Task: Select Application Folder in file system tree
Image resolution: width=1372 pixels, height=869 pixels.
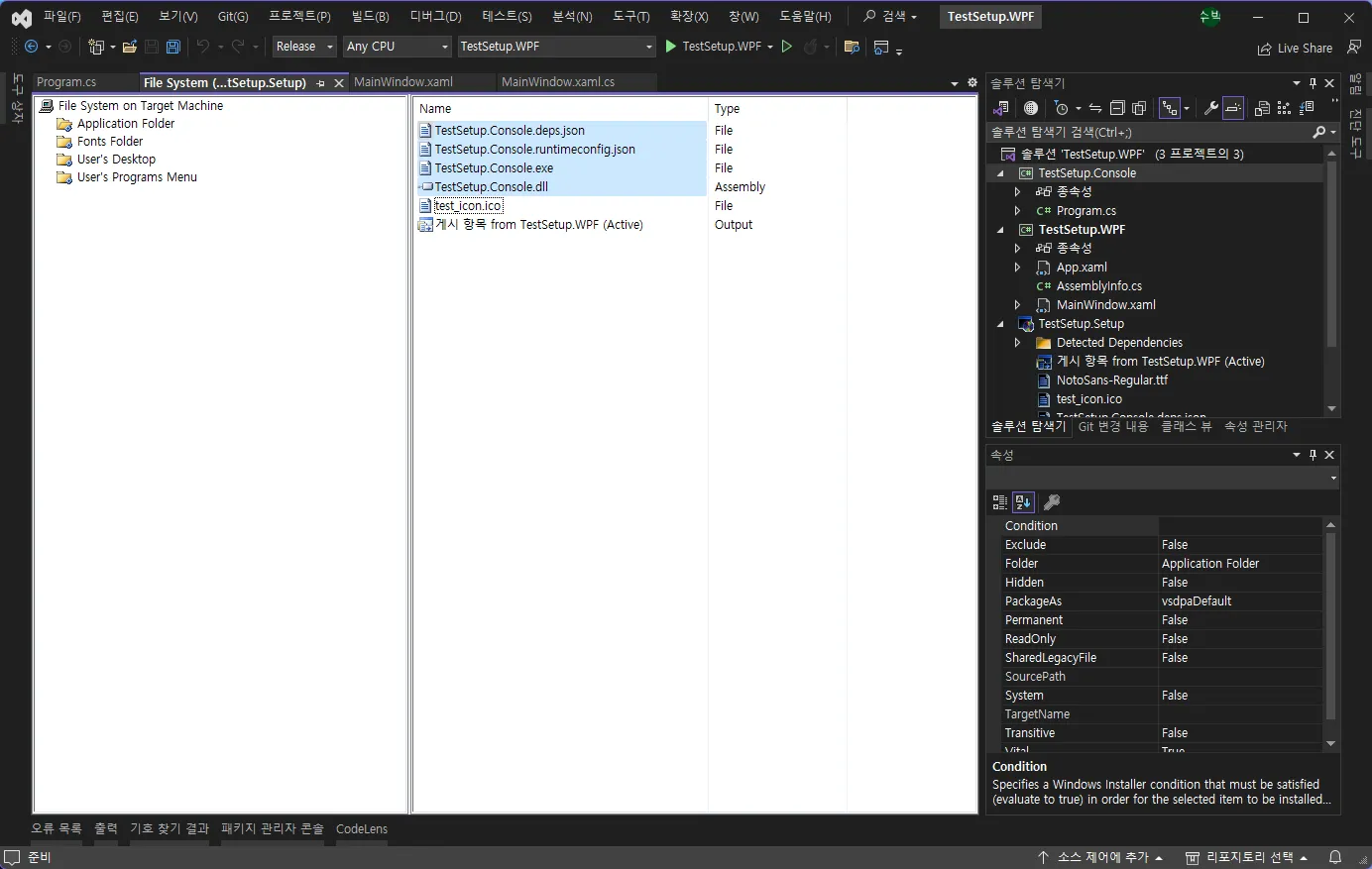Action: [126, 124]
